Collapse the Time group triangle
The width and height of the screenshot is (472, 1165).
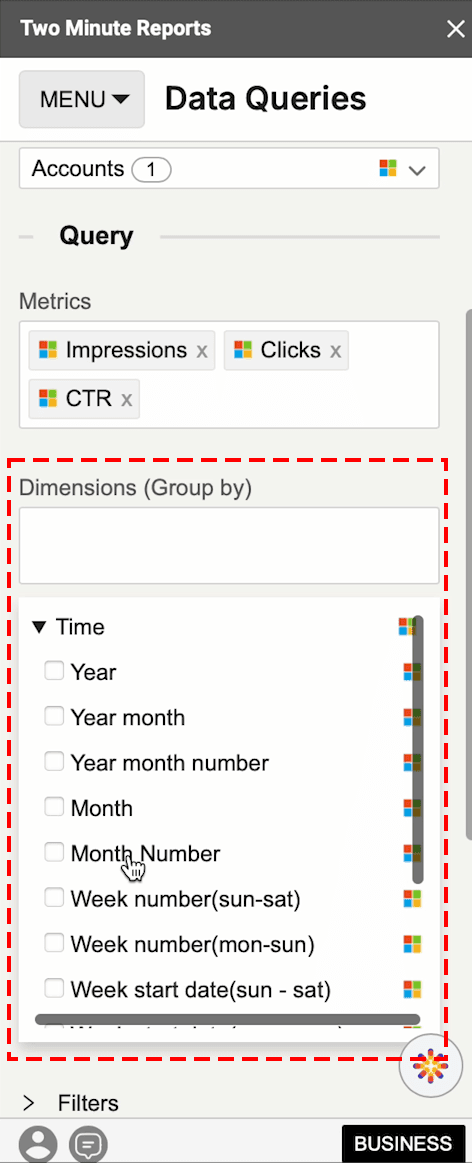point(39,627)
